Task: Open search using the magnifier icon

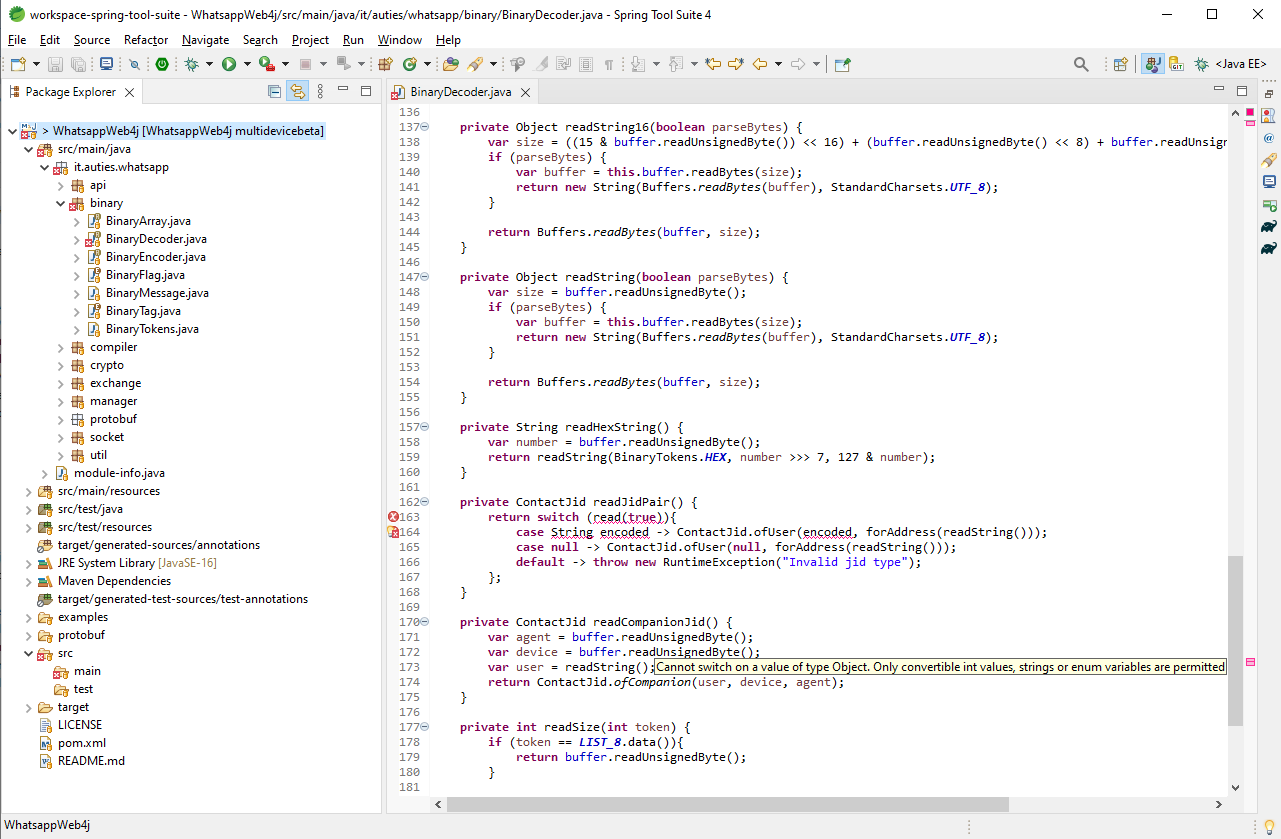Action: click(1082, 63)
